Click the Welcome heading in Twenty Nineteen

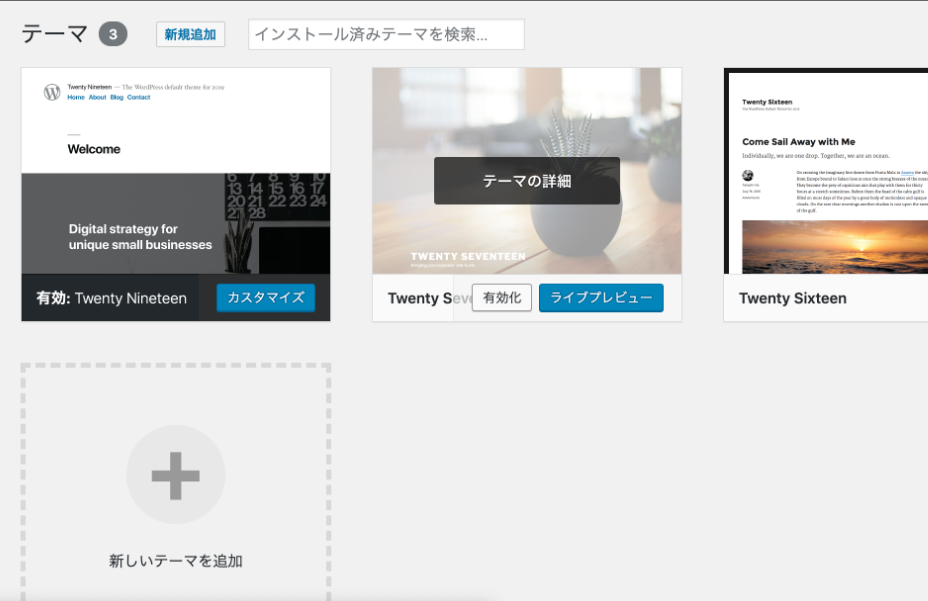(x=94, y=149)
